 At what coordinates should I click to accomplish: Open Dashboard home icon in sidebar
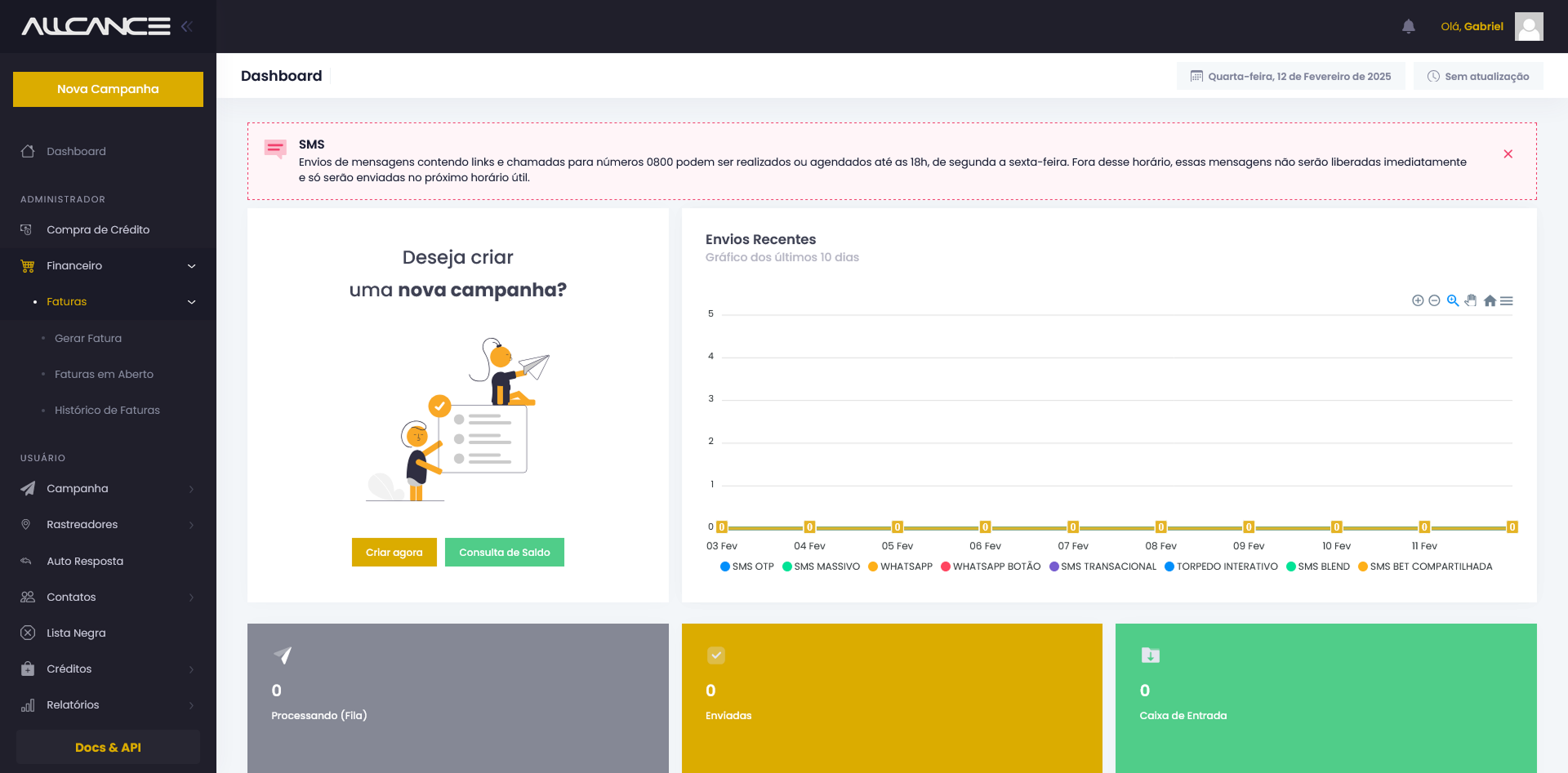(x=28, y=151)
